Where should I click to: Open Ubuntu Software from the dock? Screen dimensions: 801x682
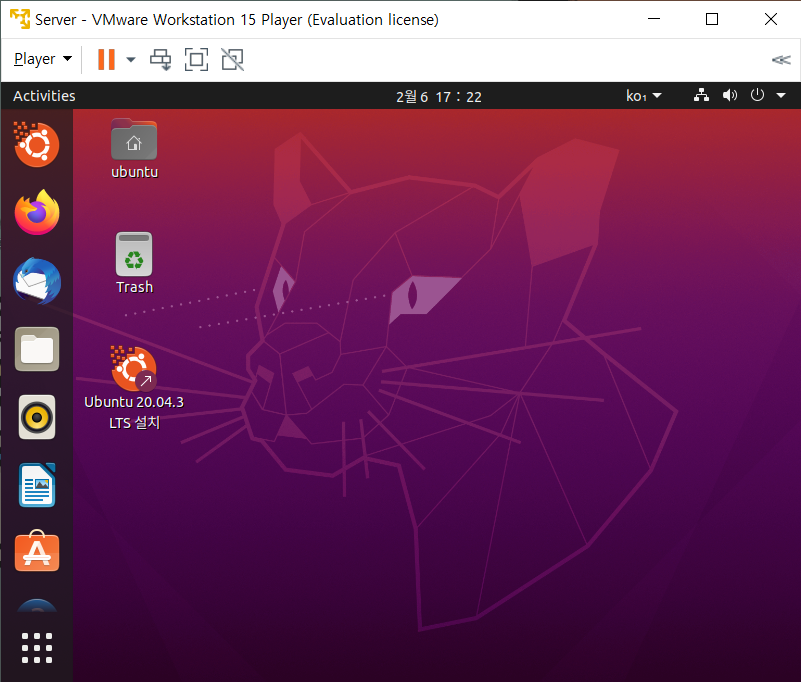(37, 551)
